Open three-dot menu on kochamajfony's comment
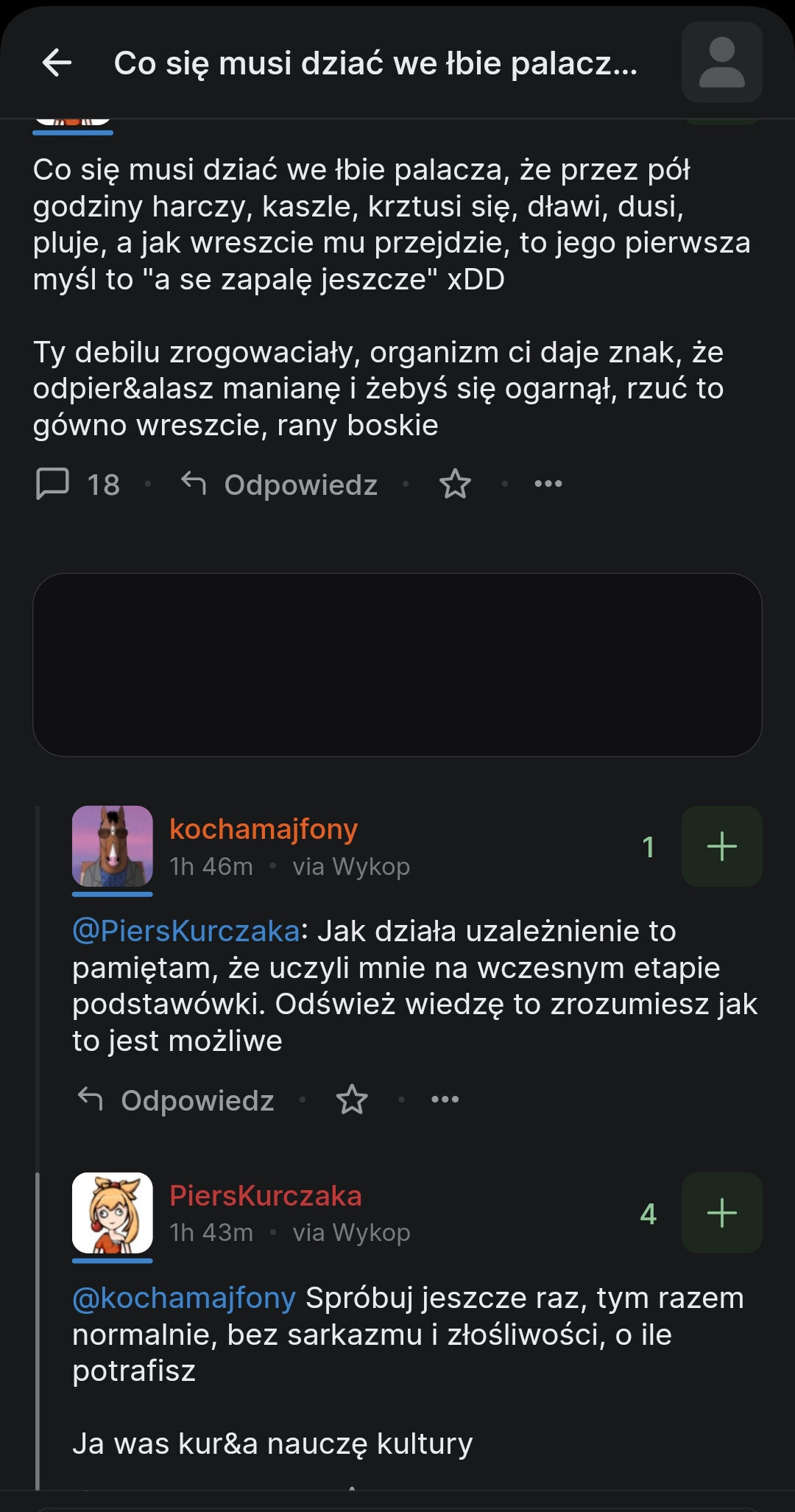Viewport: 795px width, 1512px height. point(445,1100)
